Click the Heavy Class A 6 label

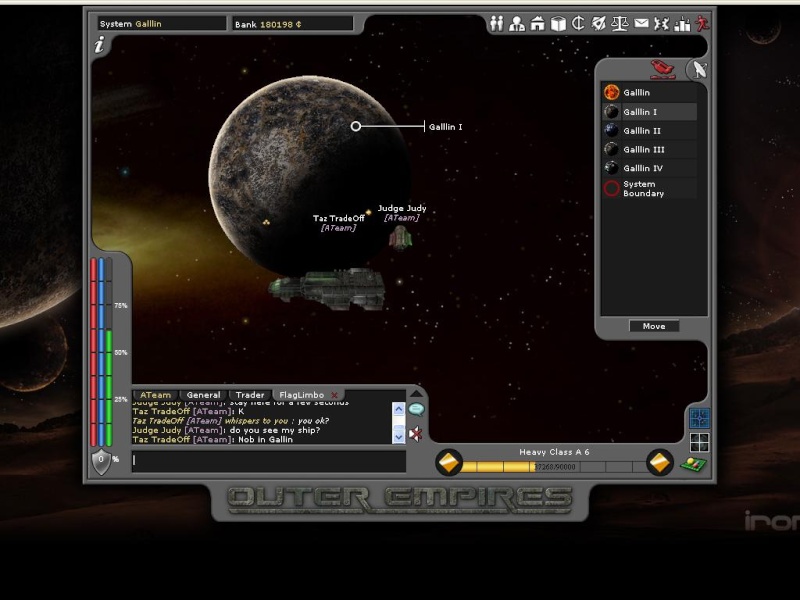click(x=554, y=452)
